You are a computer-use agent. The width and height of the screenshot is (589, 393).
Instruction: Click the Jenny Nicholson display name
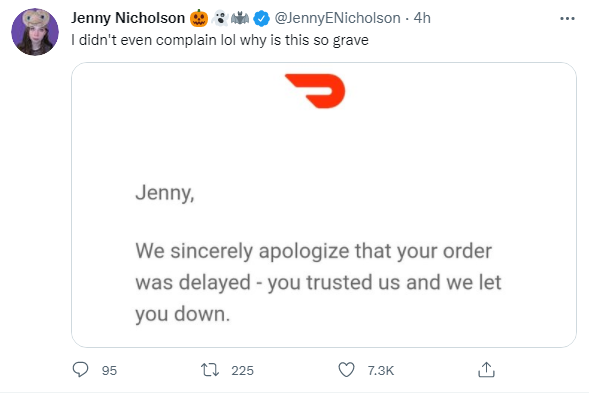[128, 18]
